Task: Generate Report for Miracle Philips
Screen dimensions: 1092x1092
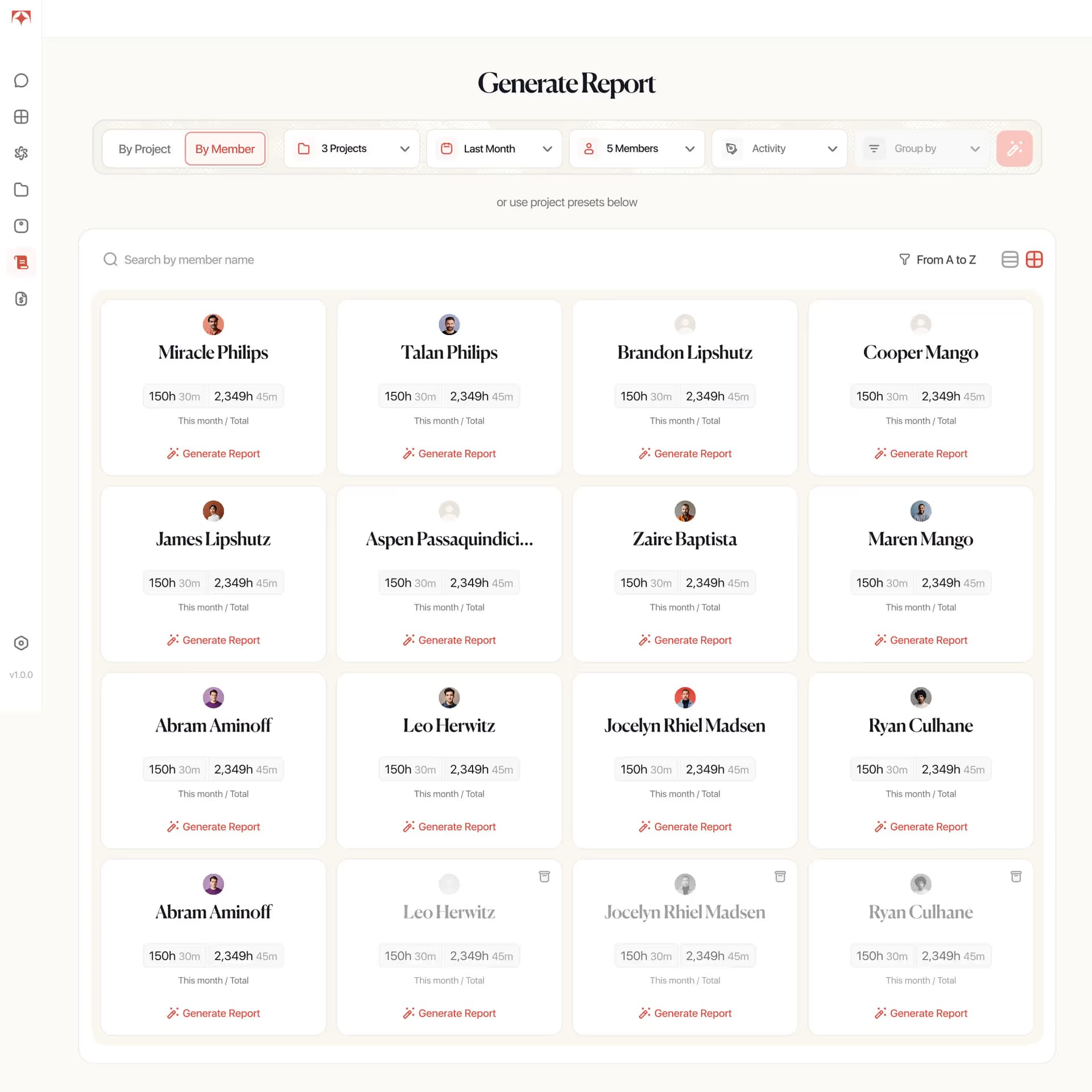Action: (213, 453)
